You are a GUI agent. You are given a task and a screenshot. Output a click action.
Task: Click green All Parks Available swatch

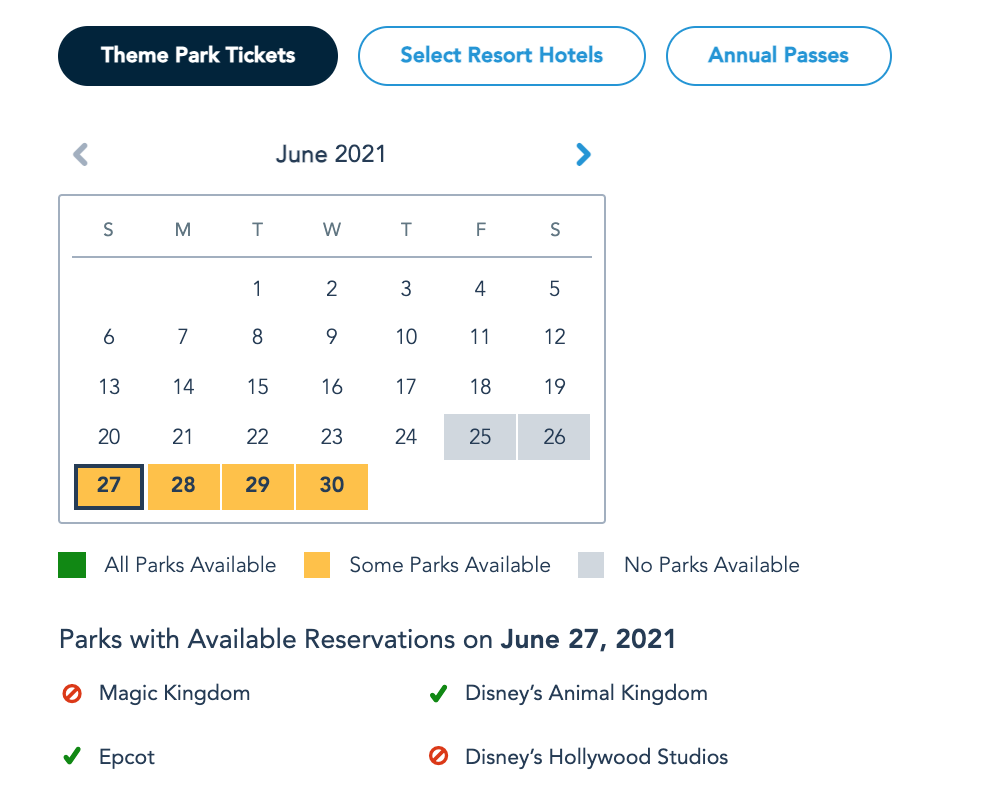click(72, 565)
